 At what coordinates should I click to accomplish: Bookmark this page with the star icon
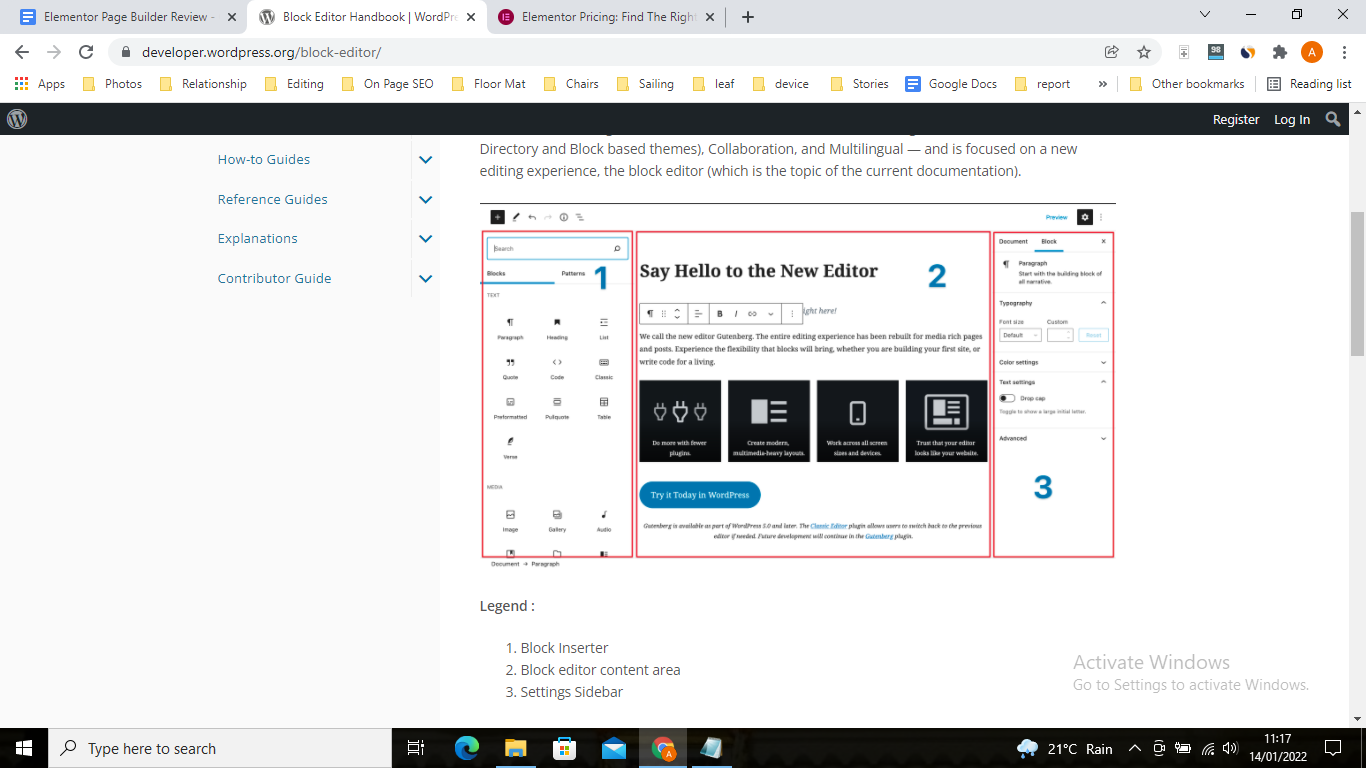[x=1144, y=52]
